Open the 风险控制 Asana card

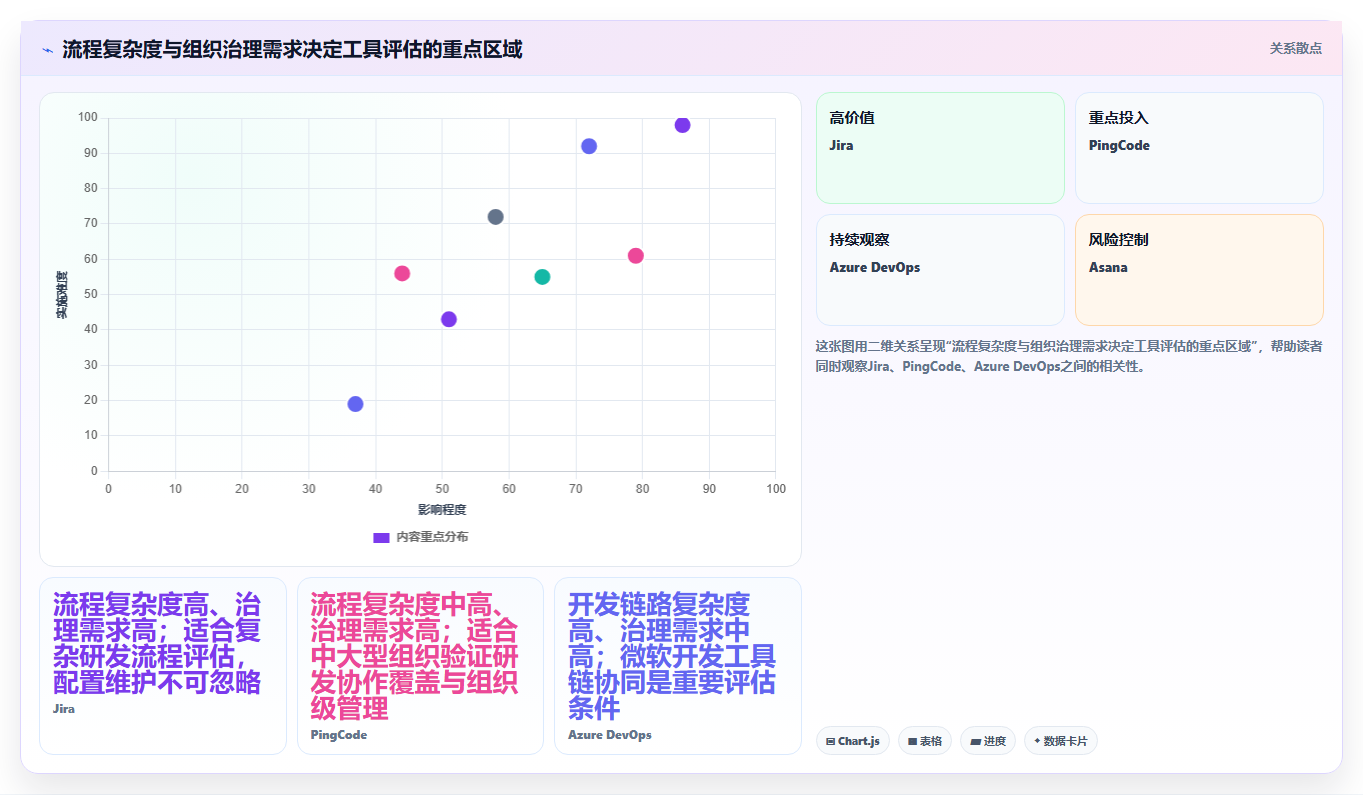point(1199,270)
